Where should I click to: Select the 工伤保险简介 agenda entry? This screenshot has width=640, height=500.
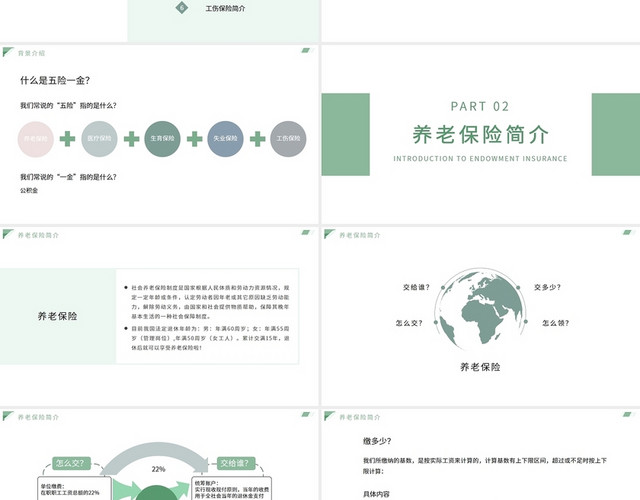point(225,8)
